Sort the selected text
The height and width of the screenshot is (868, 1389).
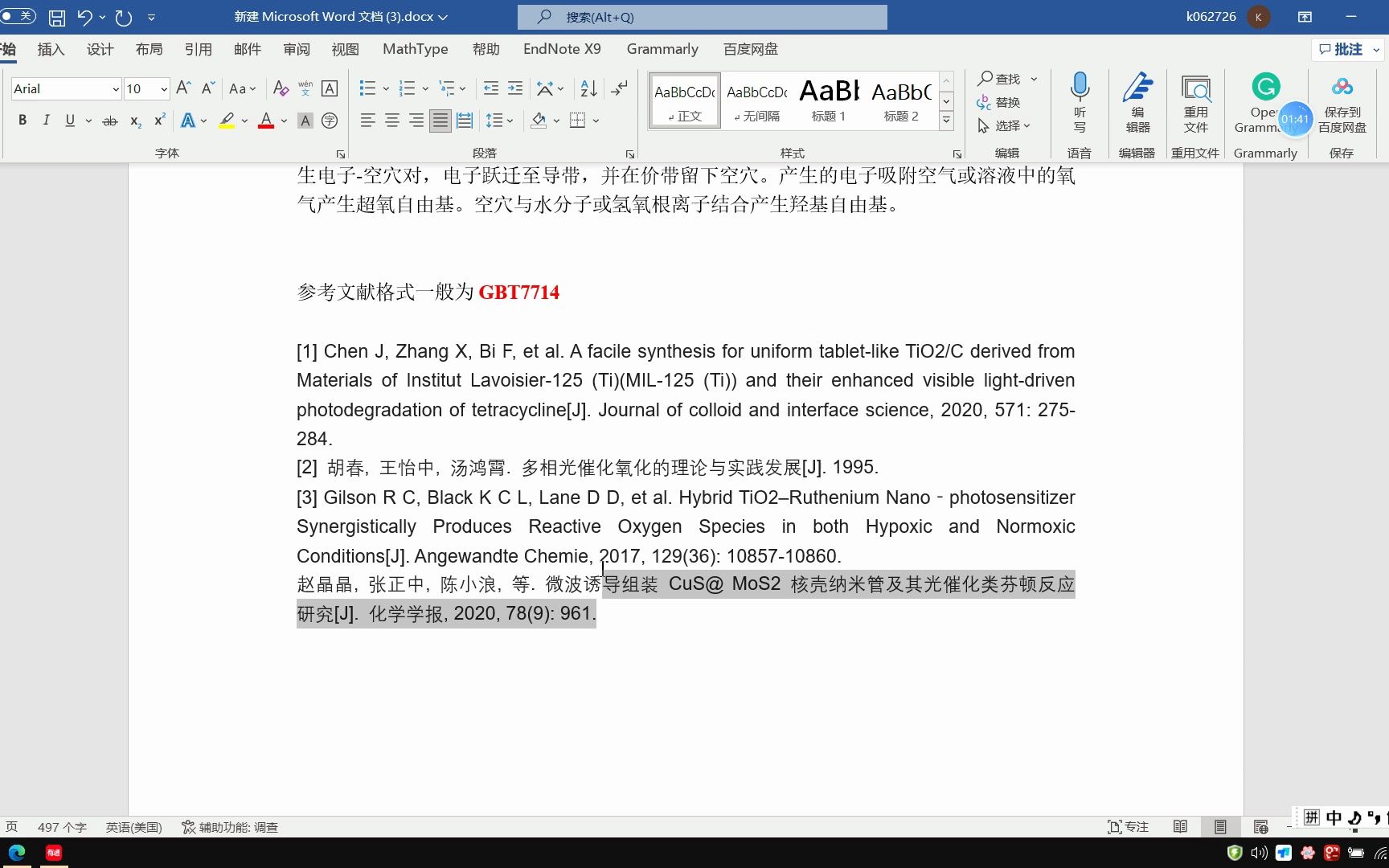click(x=588, y=88)
